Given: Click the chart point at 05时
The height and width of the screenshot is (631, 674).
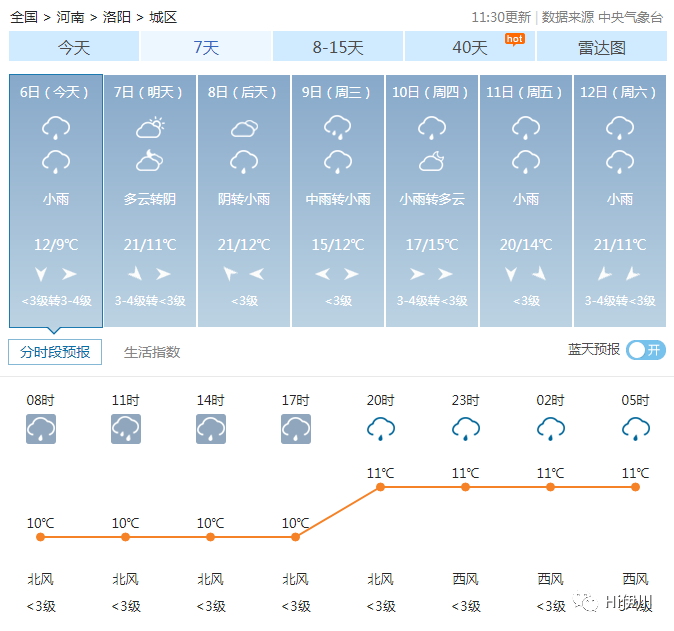Looking at the screenshot, I should 635,487.
